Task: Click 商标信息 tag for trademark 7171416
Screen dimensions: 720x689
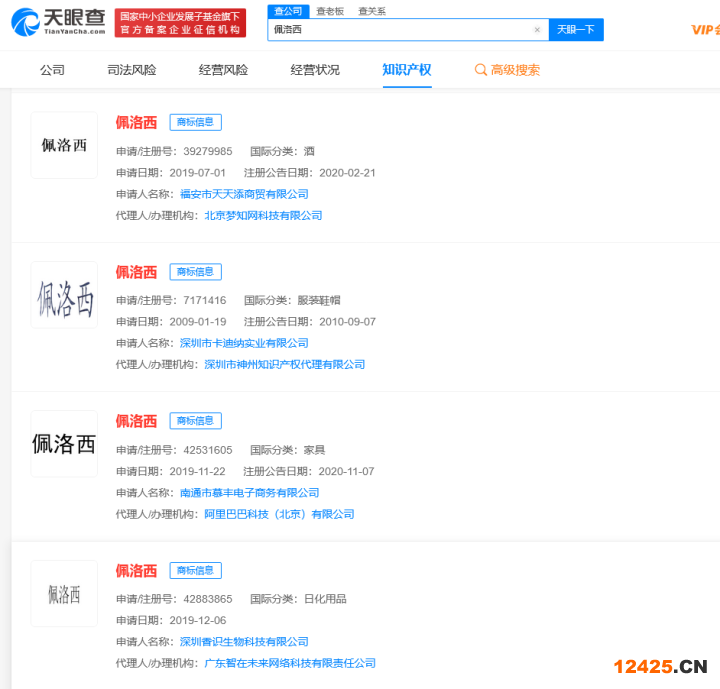Action: 196,272
